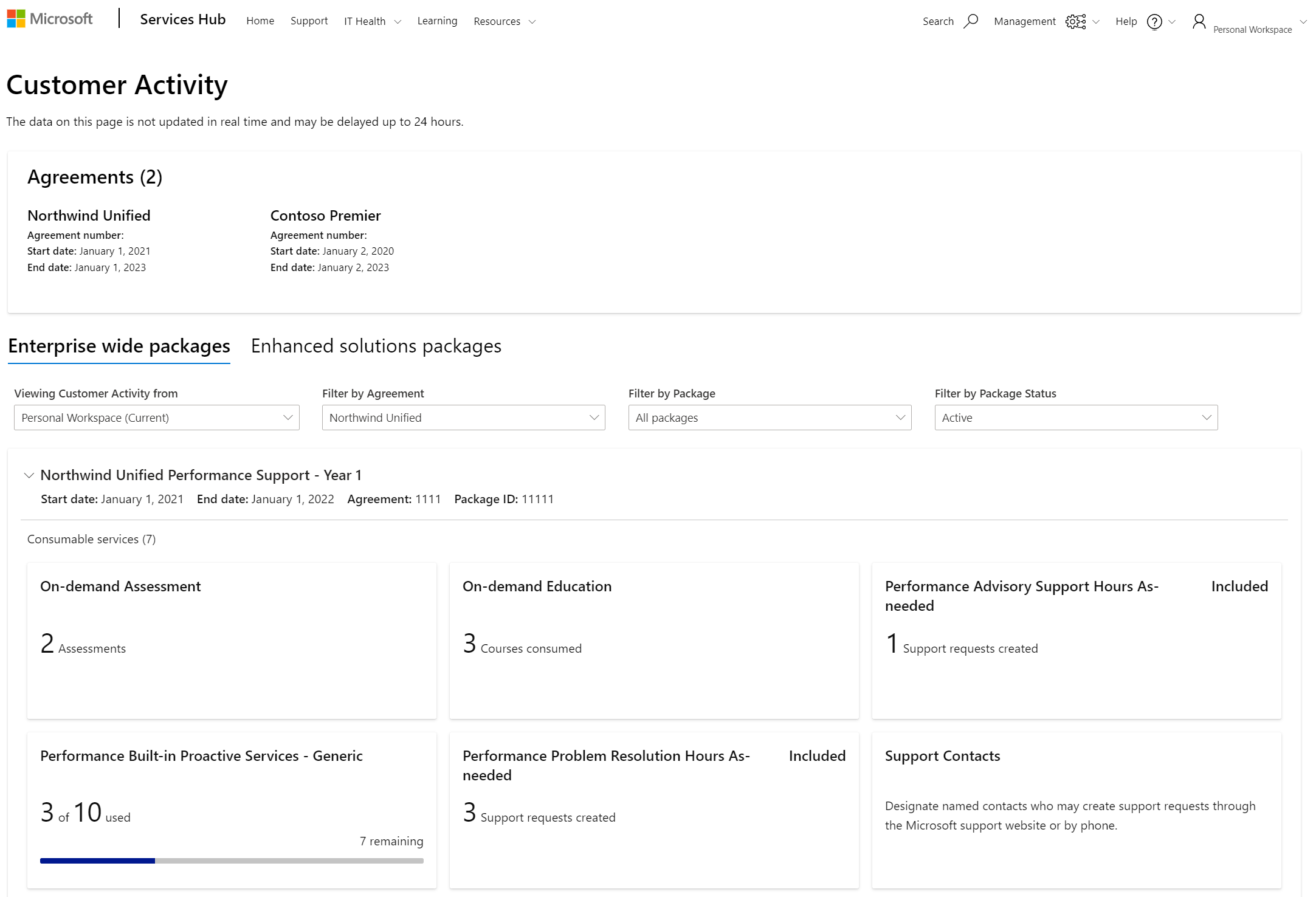This screenshot has height=897, width=1316.
Task: Navigate to Support menu item
Action: (x=307, y=21)
